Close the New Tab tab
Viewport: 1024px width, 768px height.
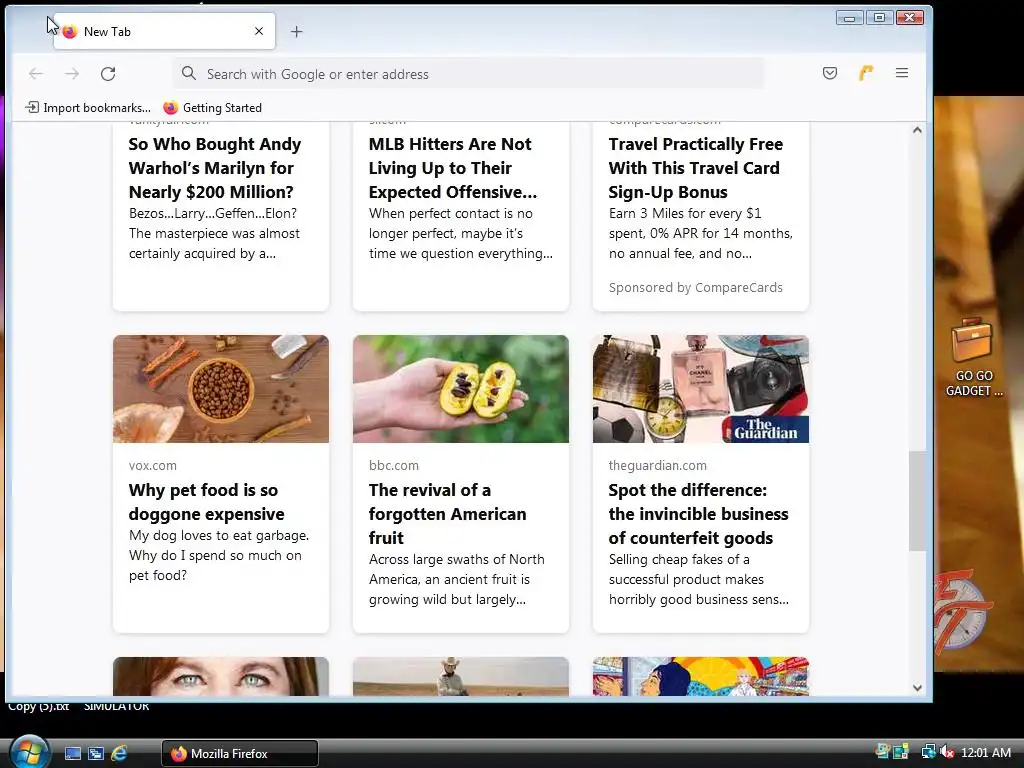[259, 31]
